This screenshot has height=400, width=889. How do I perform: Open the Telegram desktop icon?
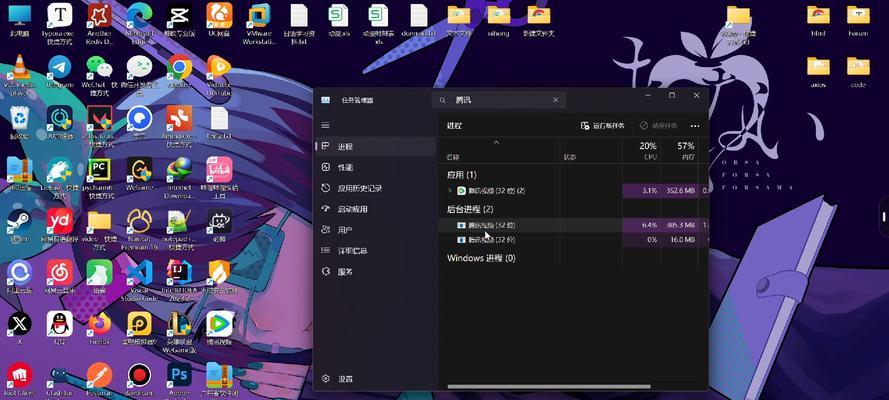click(x=59, y=67)
